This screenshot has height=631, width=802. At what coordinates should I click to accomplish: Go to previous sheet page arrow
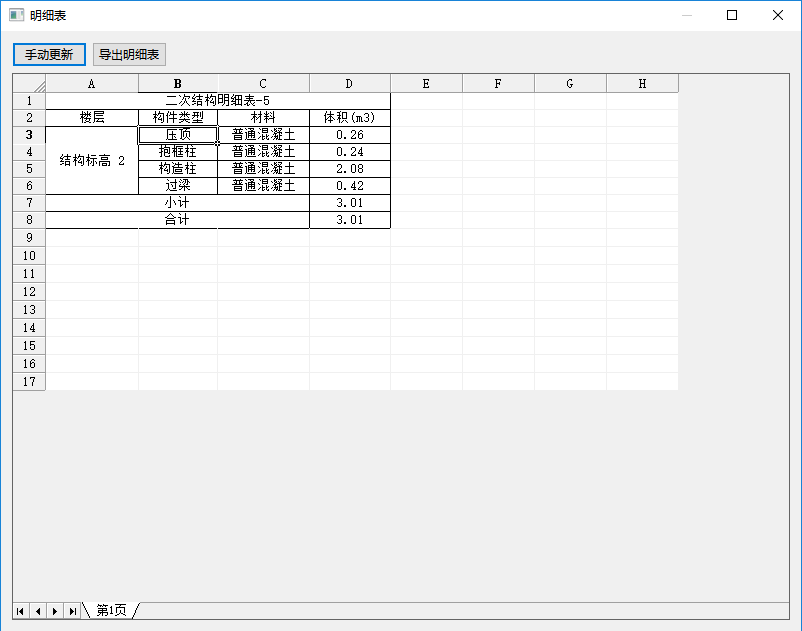38,611
